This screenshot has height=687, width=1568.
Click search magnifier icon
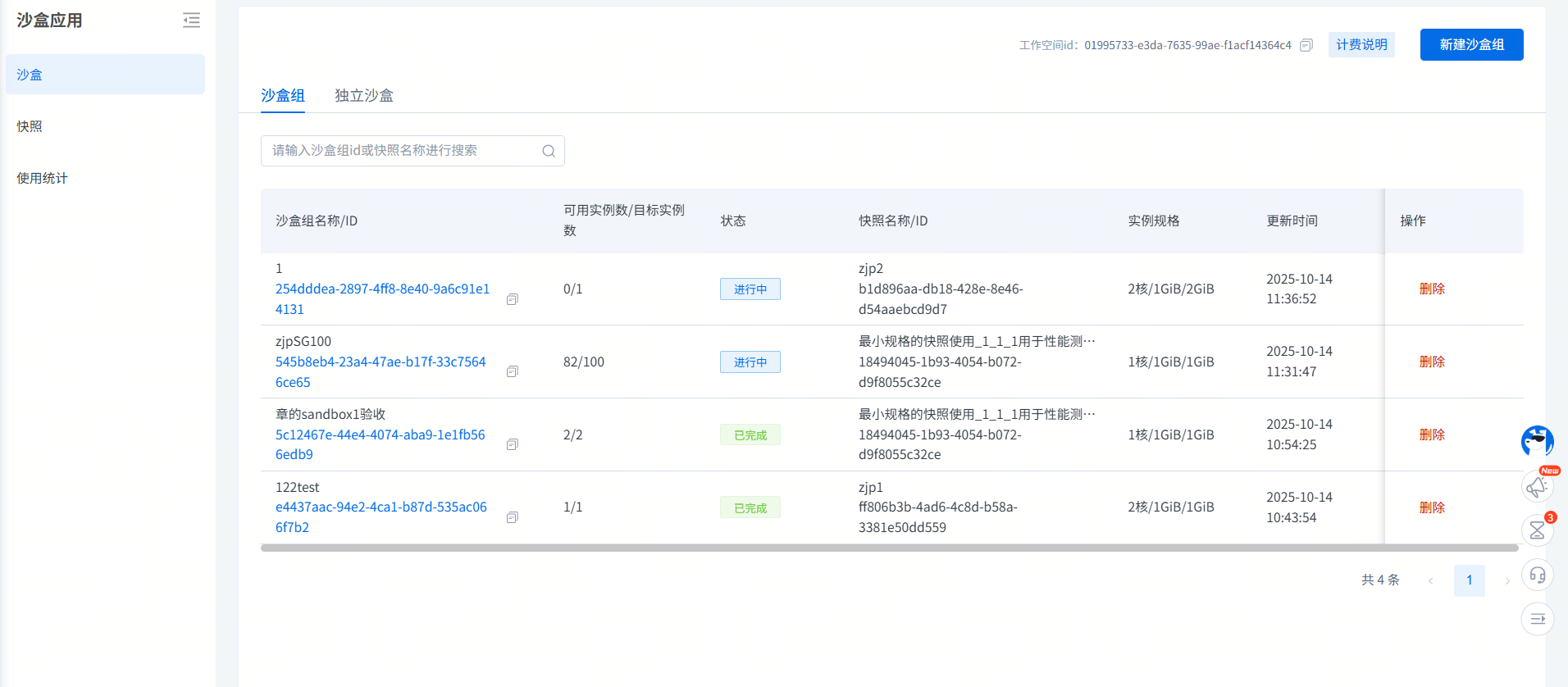click(x=549, y=151)
